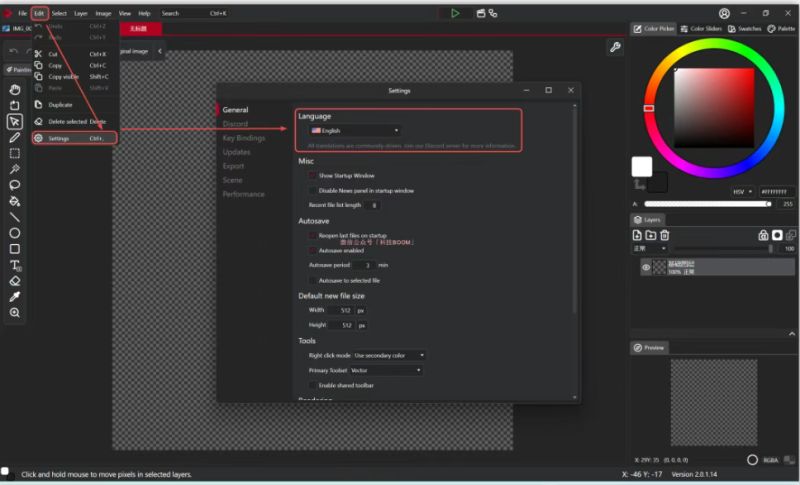Switch to Swatches tab
The width and height of the screenshot is (800, 485).
tap(744, 29)
